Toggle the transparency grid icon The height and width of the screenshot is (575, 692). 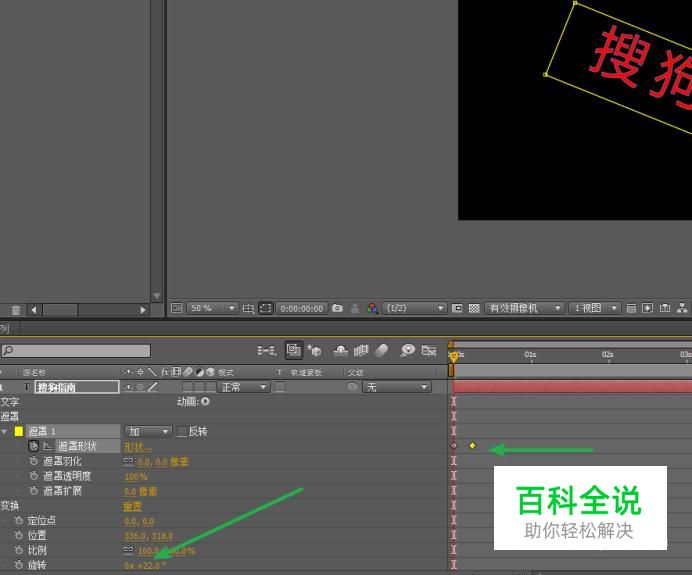click(474, 308)
